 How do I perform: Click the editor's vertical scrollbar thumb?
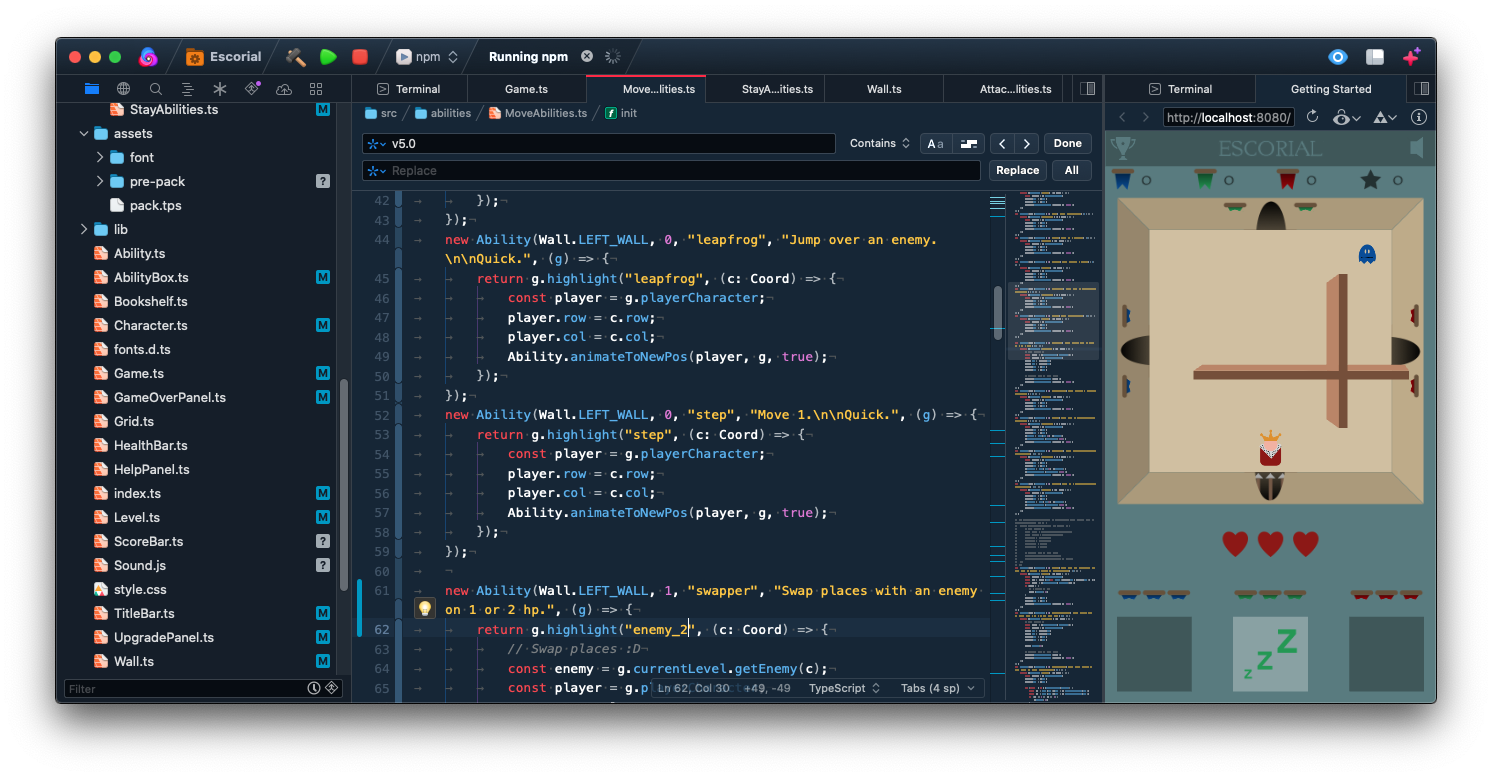click(997, 312)
